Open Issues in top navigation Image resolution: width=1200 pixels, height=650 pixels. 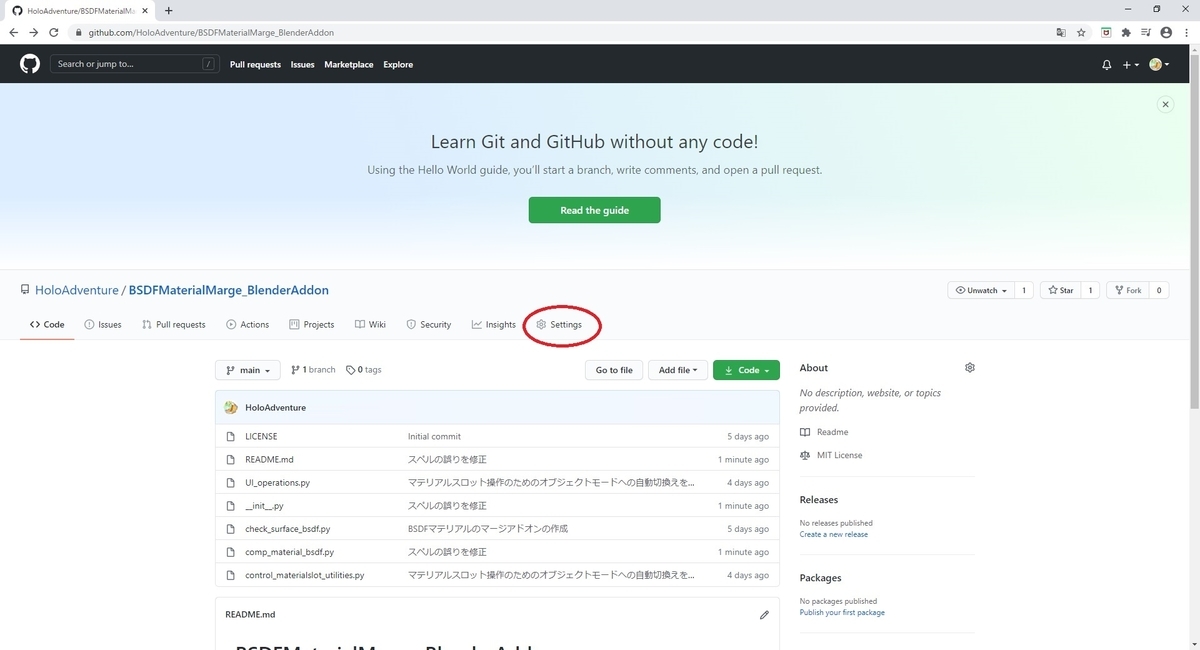[302, 64]
